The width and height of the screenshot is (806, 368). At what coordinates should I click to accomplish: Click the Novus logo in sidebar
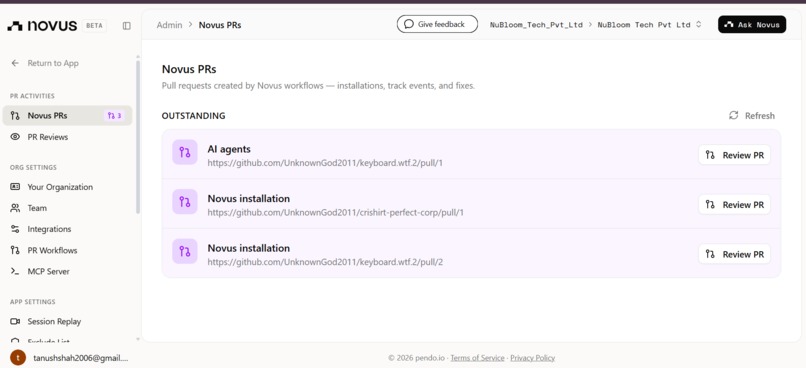pos(42,26)
